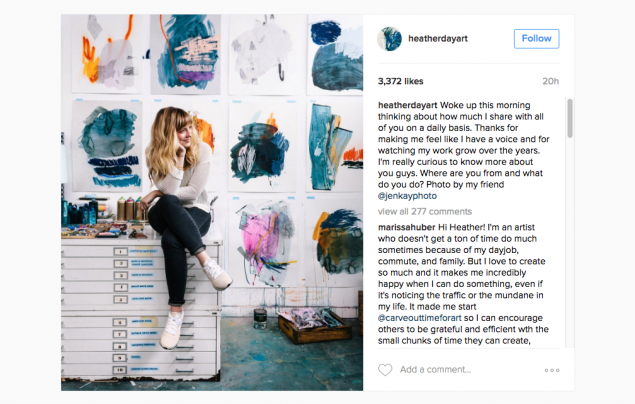
Task: Open the @jenkayphoto mention link
Action: tap(407, 196)
